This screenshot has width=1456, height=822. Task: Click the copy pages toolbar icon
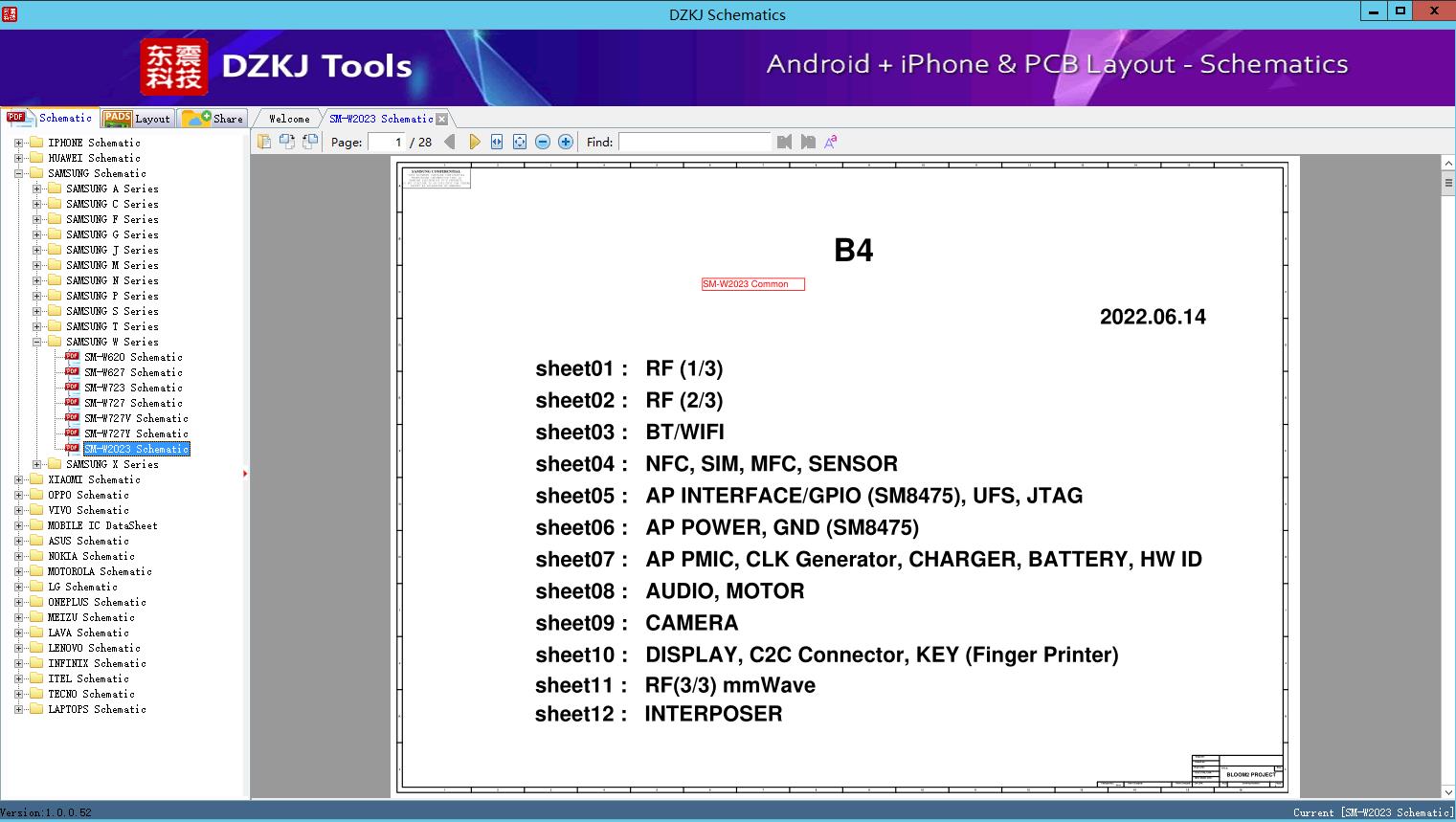263,142
